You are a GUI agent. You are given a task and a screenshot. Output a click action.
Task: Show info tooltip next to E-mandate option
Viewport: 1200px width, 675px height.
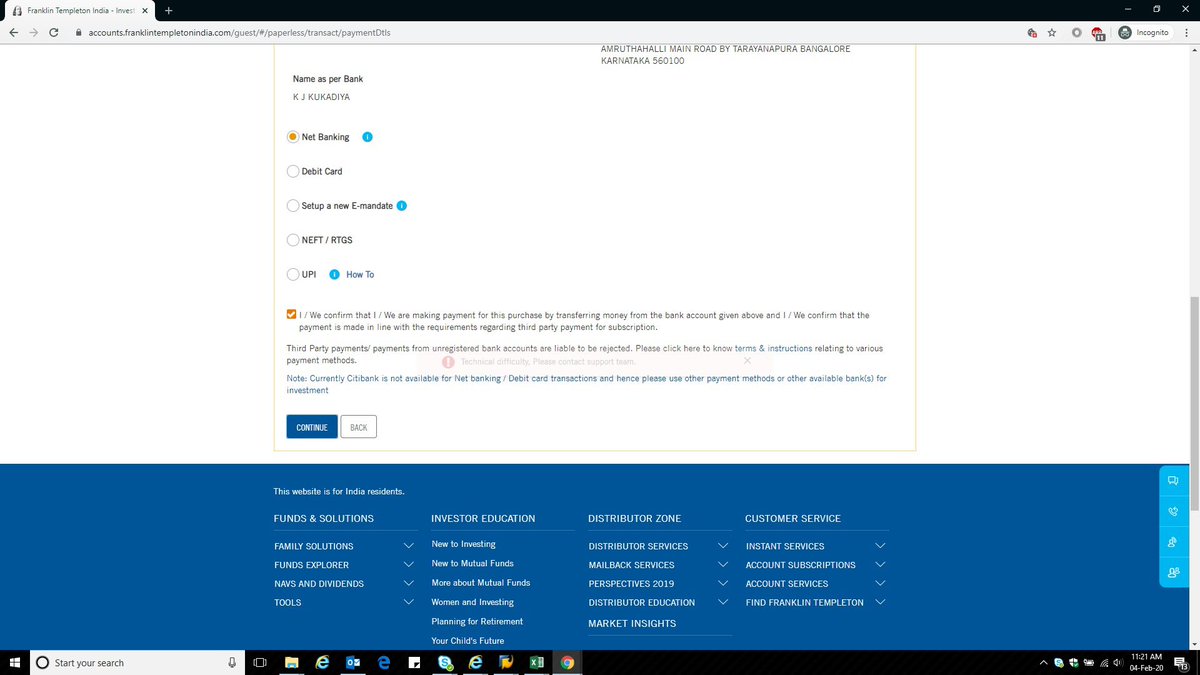point(402,206)
